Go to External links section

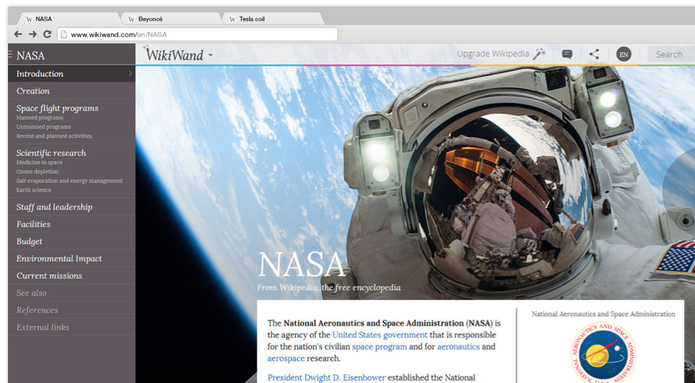(43, 327)
